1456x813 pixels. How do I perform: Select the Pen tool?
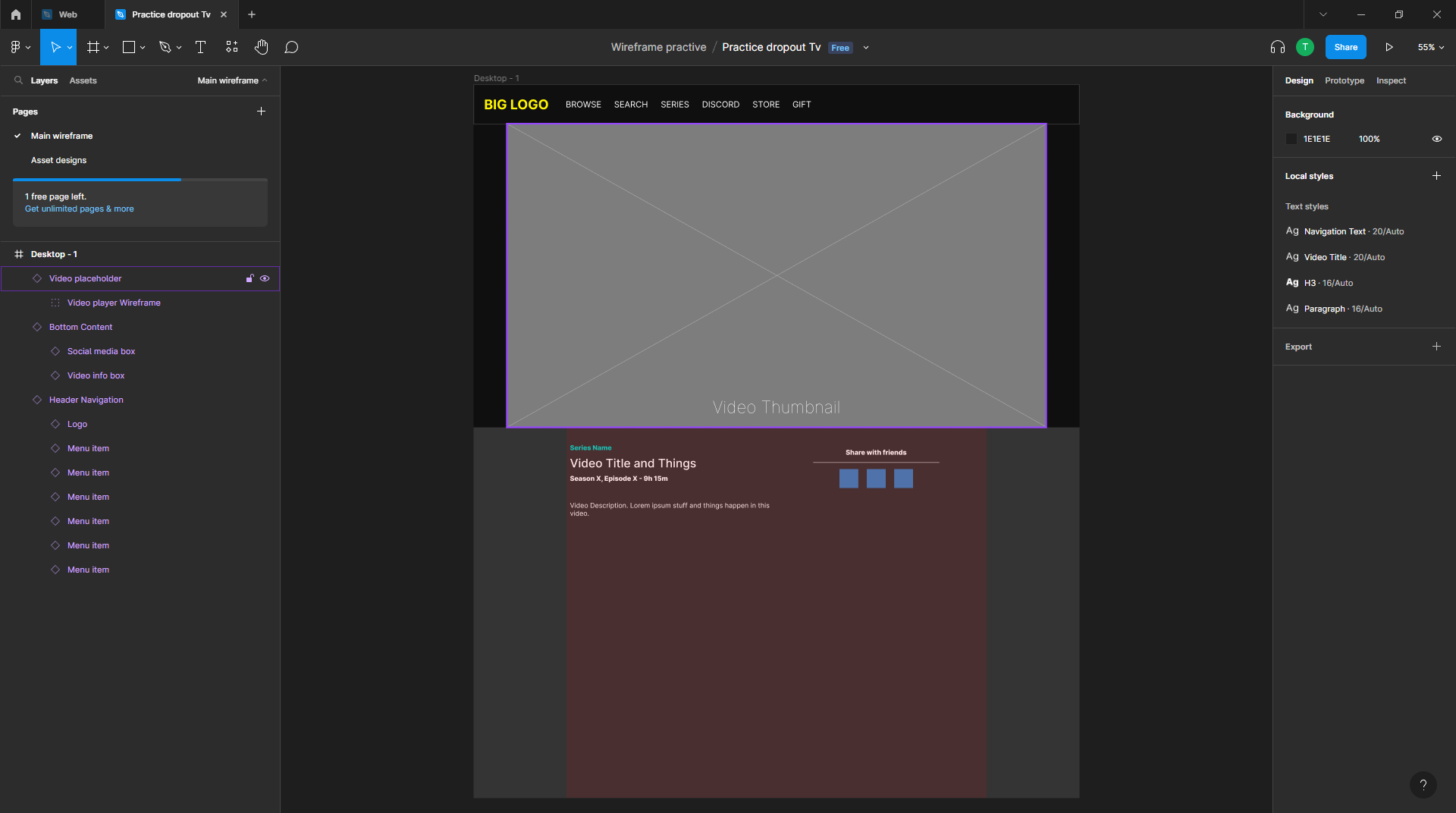(x=165, y=47)
